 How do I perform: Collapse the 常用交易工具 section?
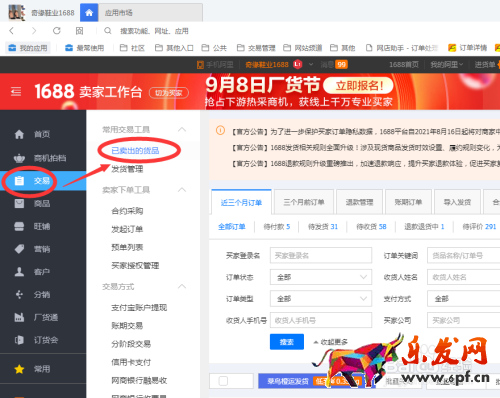pyautogui.click(x=182, y=129)
